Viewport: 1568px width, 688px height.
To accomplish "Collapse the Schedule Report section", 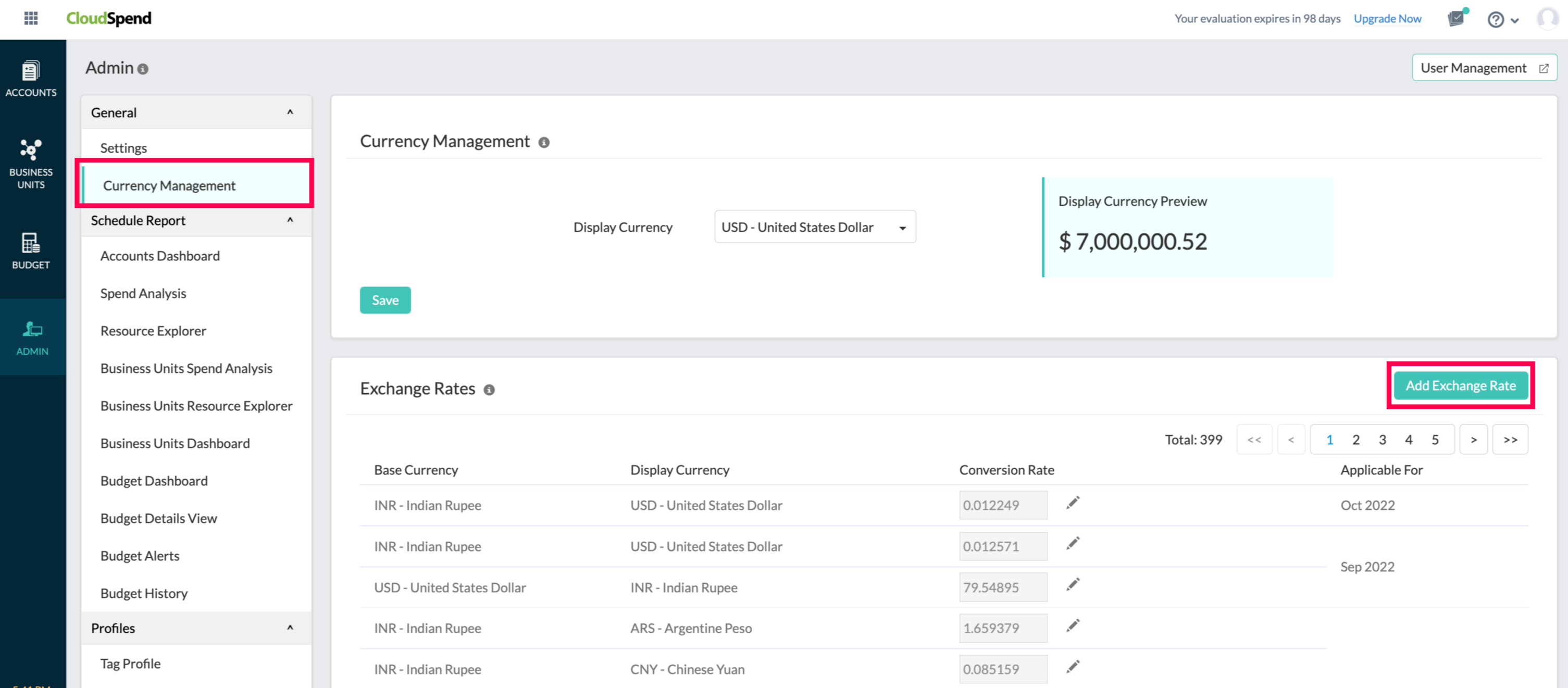I will tap(290, 220).
